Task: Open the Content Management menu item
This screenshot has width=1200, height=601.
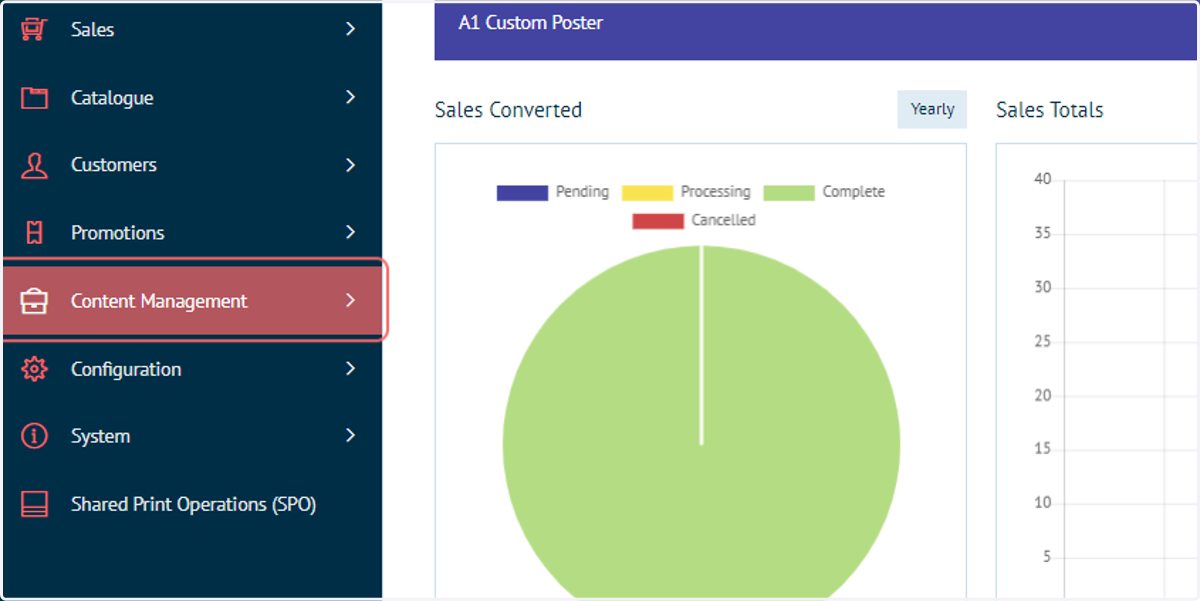Action: coord(194,301)
